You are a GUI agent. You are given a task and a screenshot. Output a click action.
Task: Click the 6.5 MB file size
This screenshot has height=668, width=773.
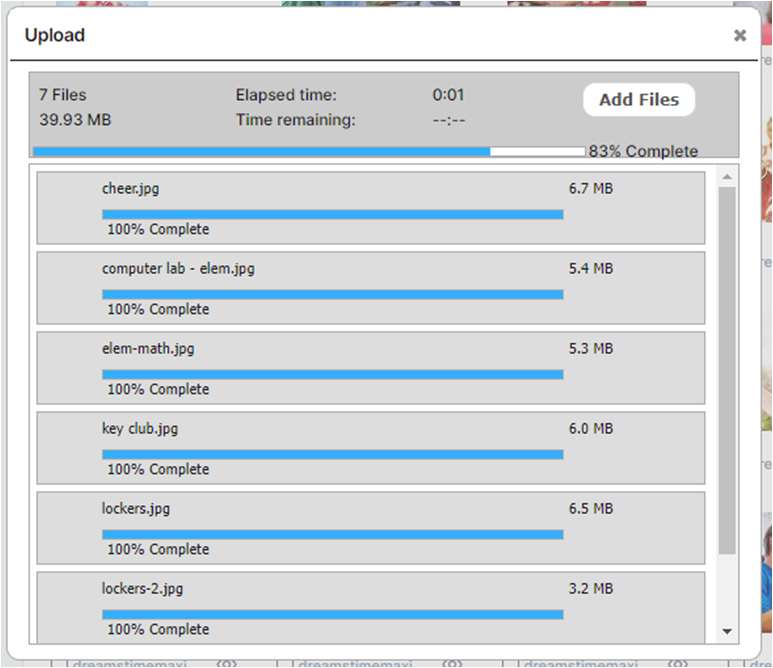click(x=591, y=508)
